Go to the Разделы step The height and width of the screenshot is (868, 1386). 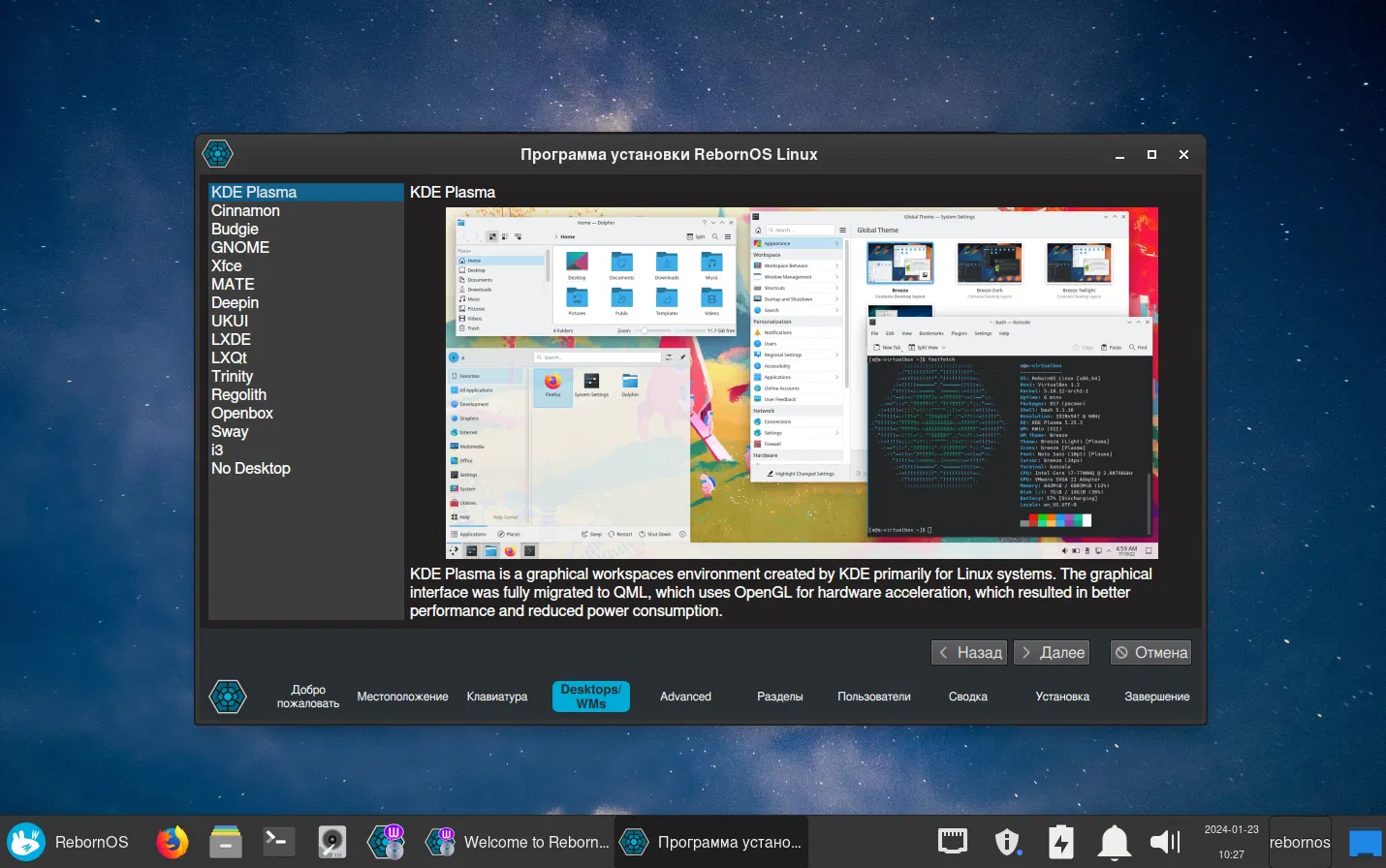(780, 697)
